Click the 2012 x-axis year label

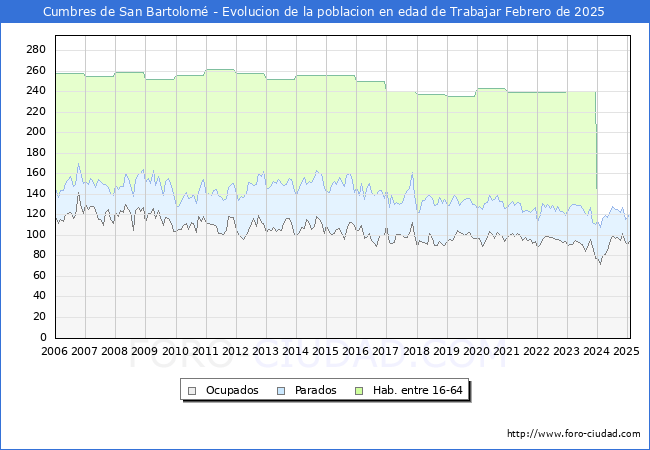click(x=235, y=351)
